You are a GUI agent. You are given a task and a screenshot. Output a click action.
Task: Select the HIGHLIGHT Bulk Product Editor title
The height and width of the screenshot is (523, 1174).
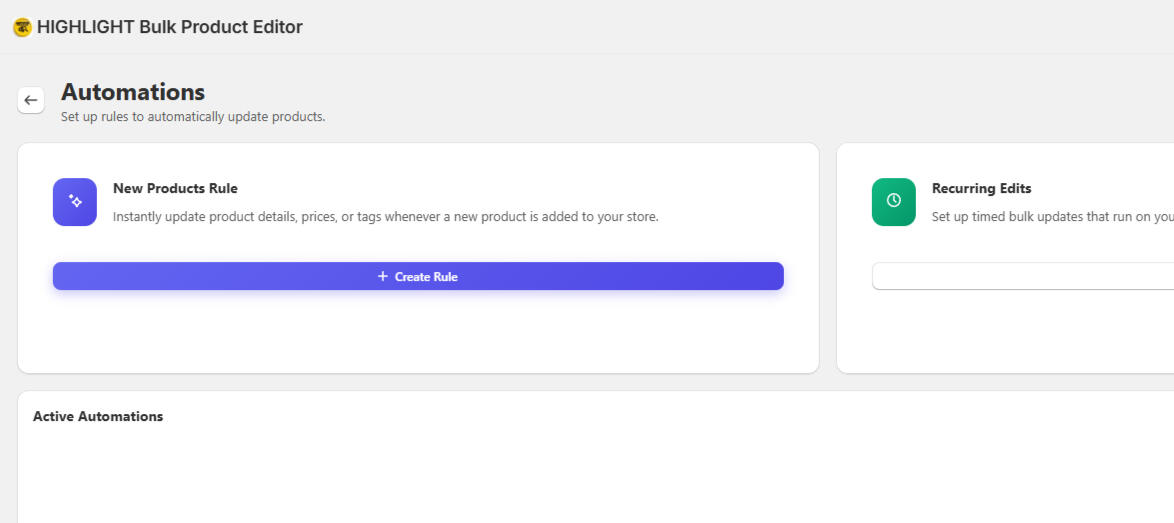170,28
